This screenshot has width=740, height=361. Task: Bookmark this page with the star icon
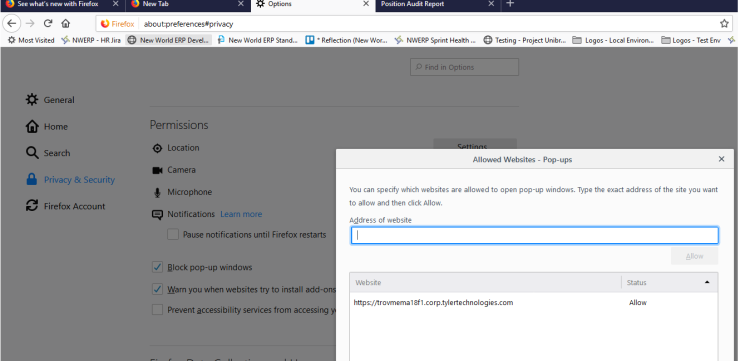coord(724,24)
